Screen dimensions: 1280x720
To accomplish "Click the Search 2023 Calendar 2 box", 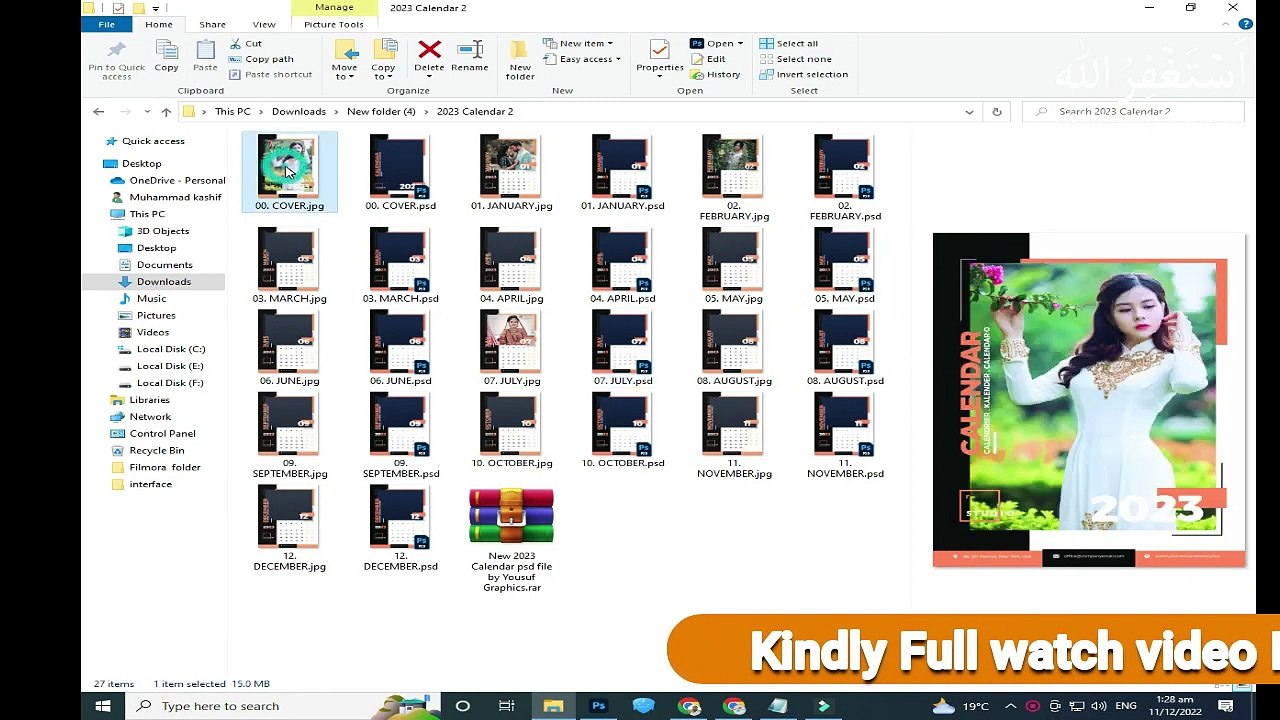I will click(x=1134, y=112).
